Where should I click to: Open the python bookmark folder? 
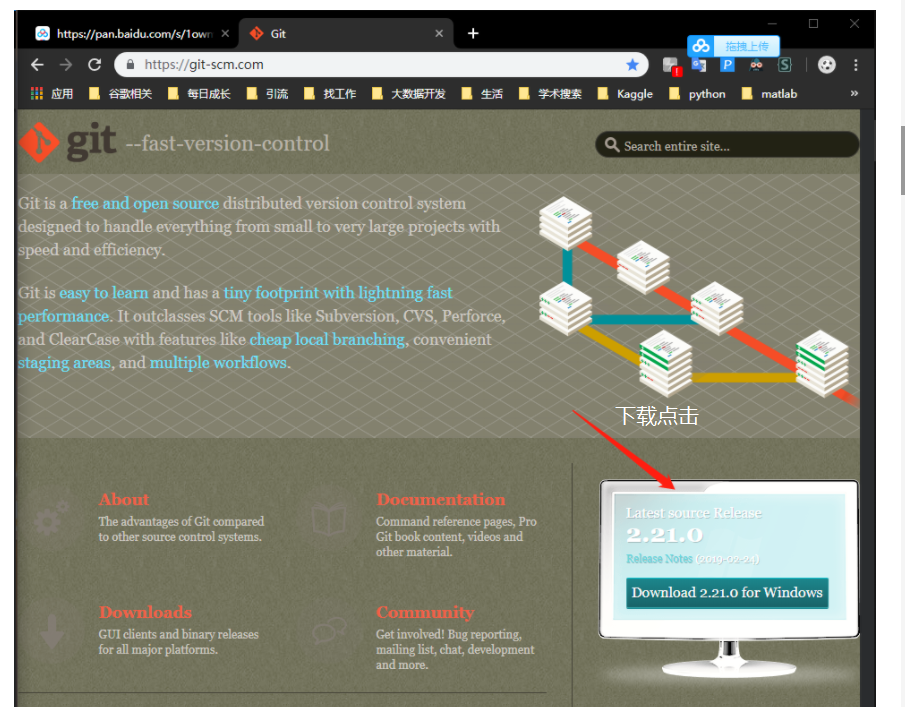[697, 93]
